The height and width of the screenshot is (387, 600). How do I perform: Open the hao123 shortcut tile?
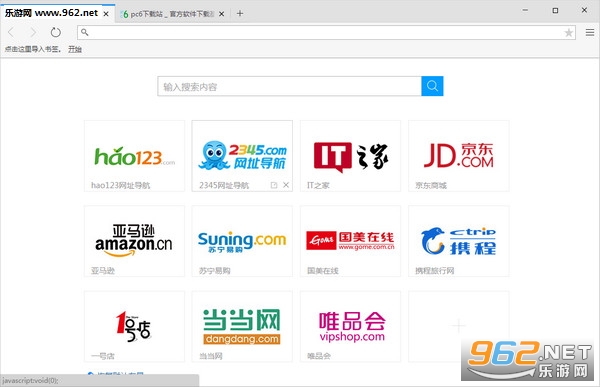pos(134,156)
